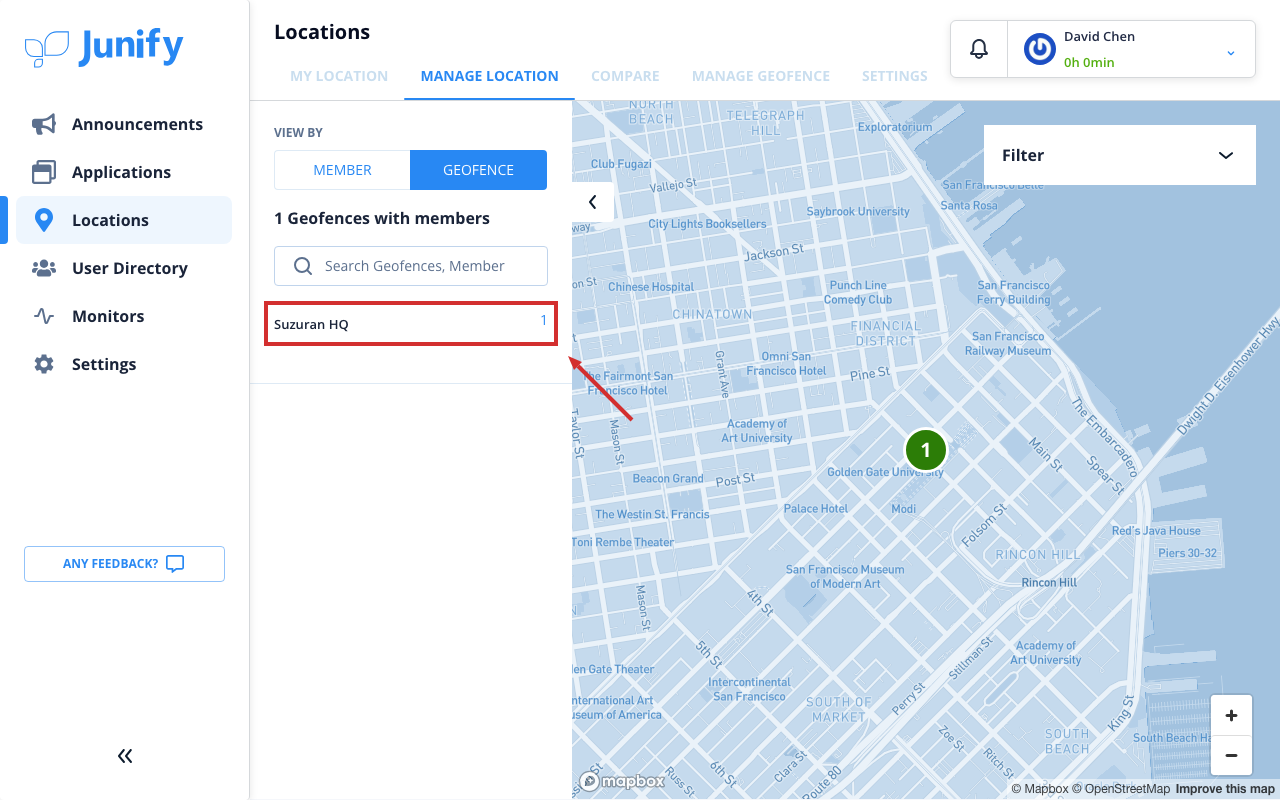Select the Suzuran HQ geofence row
Image resolution: width=1280 pixels, height=800 pixels.
(411, 324)
